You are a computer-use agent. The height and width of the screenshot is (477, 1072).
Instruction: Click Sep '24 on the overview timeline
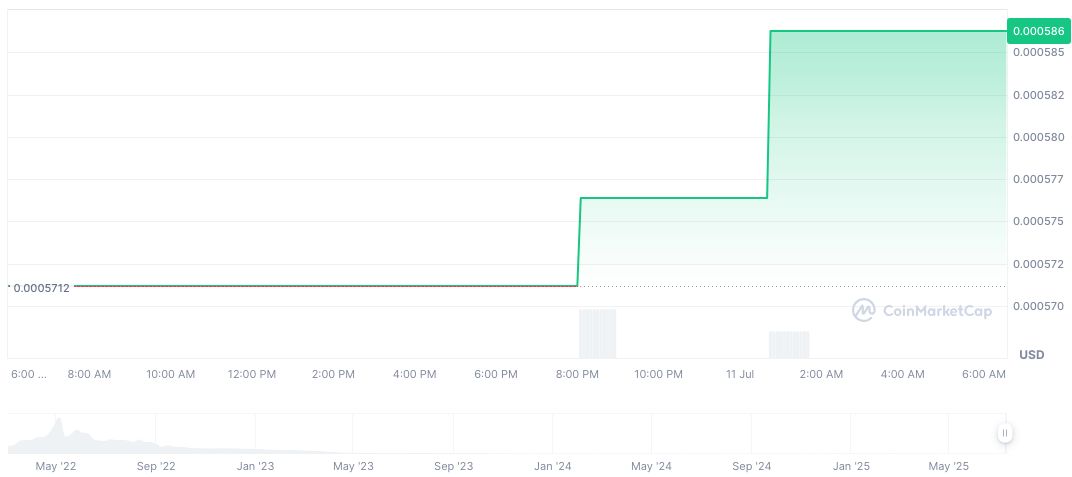(751, 466)
